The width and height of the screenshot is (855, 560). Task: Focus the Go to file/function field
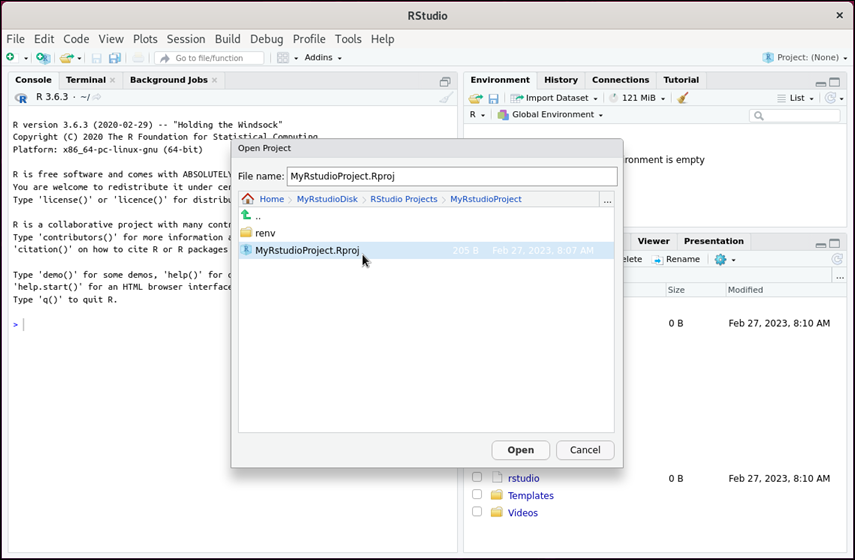[209, 58]
